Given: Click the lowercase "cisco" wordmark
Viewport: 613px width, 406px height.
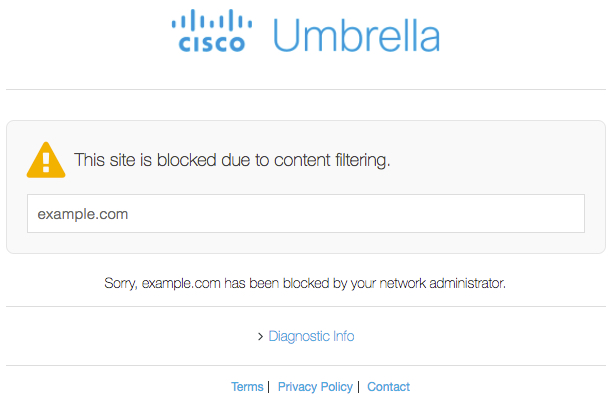Looking at the screenshot, I should [x=212, y=43].
